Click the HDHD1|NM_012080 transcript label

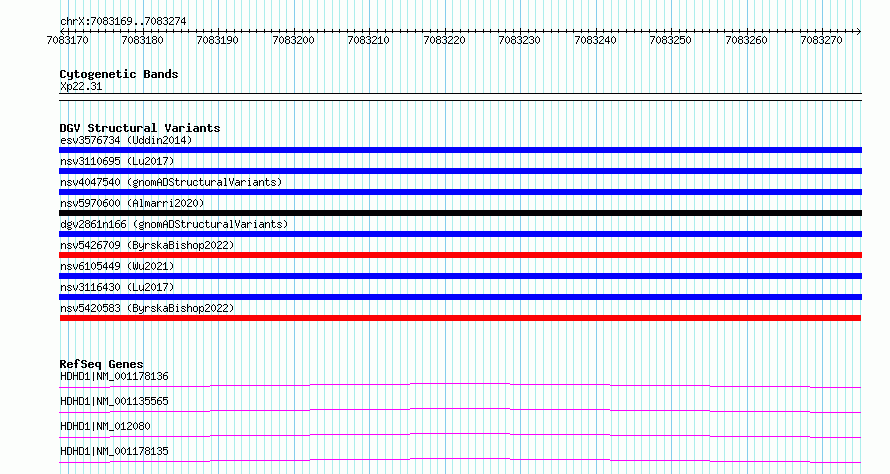[x=105, y=426]
